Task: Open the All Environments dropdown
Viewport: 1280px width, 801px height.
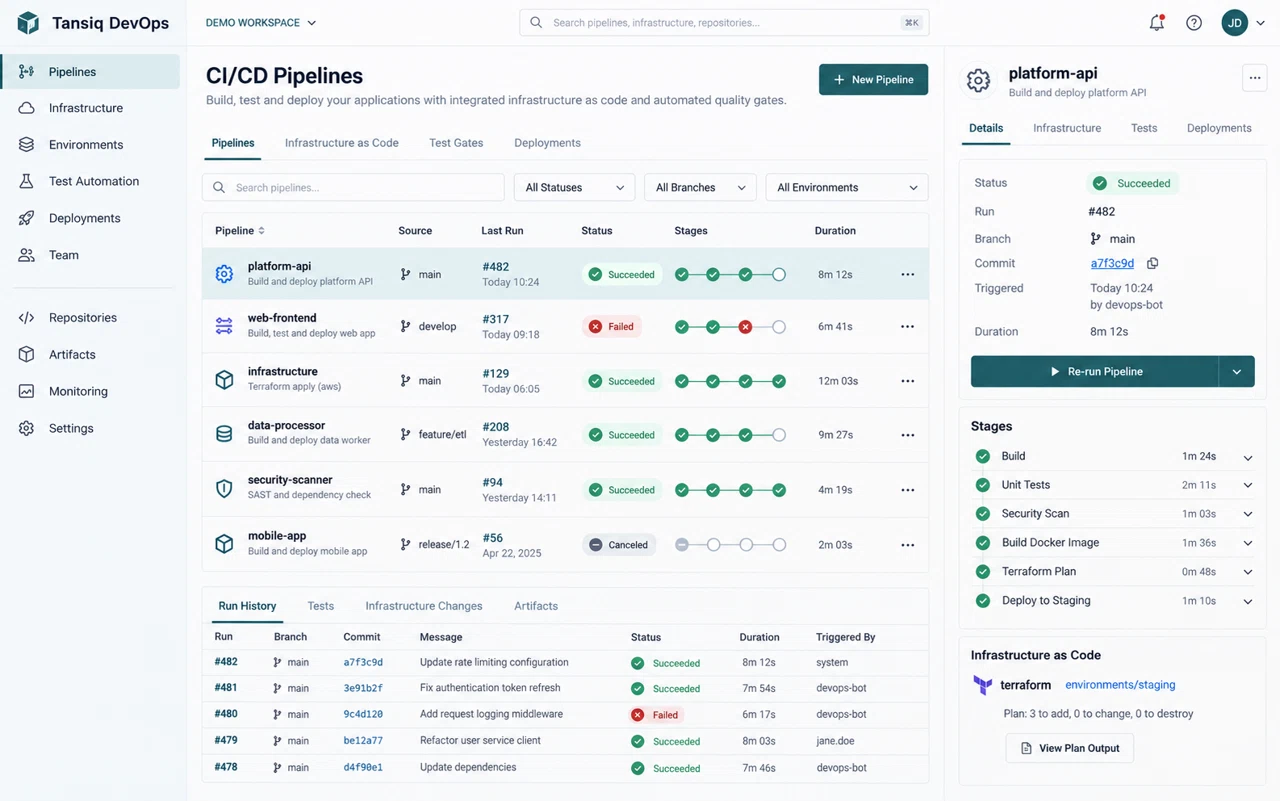Action: pos(847,187)
